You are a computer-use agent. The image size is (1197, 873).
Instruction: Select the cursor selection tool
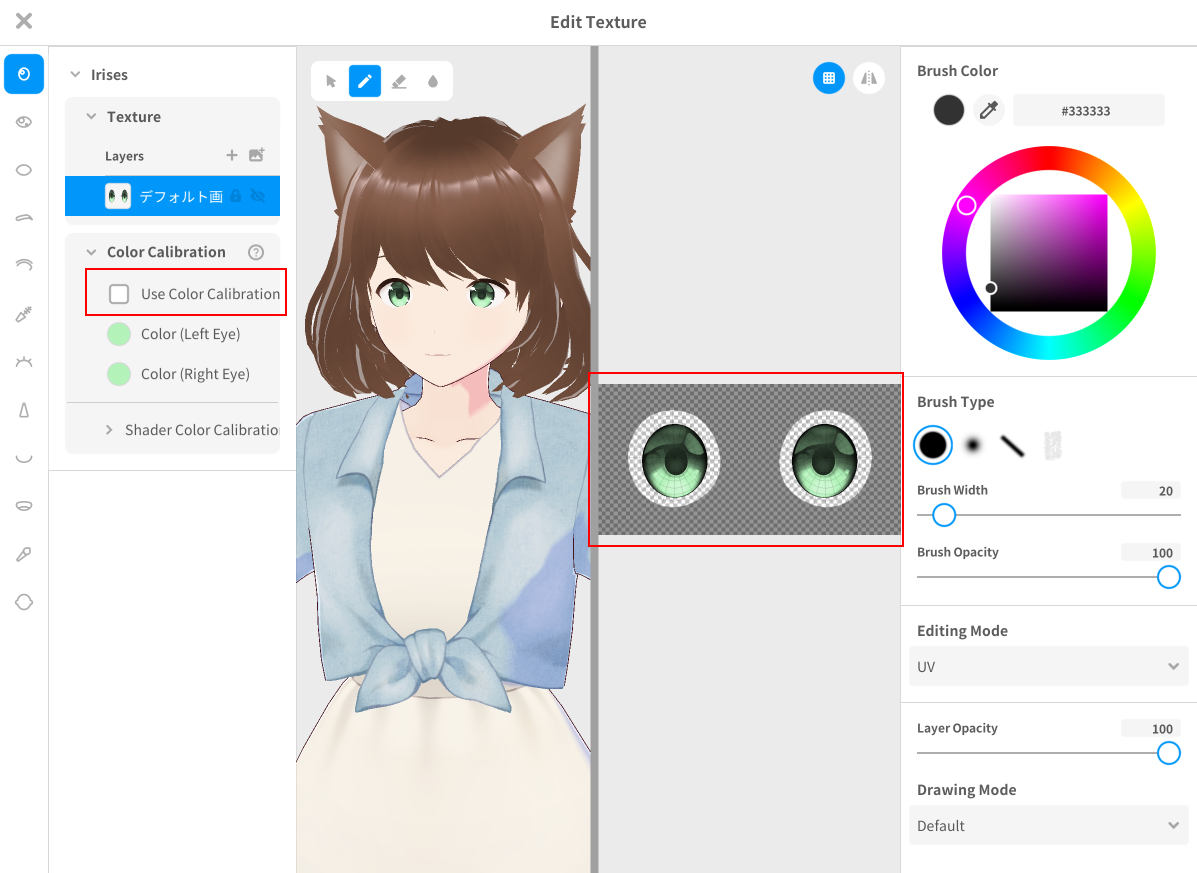tap(331, 81)
